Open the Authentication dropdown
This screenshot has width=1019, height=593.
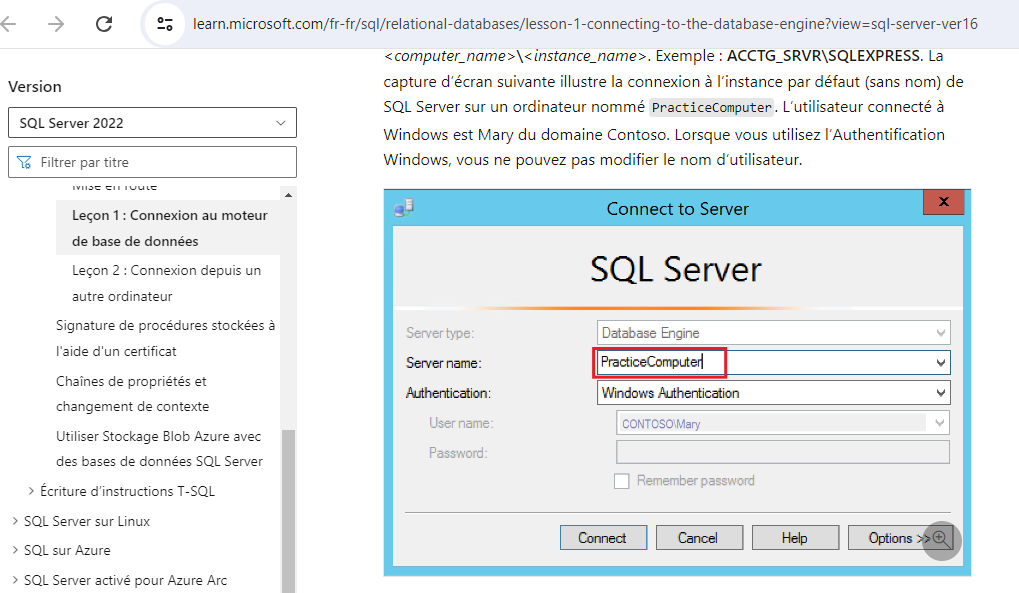773,393
